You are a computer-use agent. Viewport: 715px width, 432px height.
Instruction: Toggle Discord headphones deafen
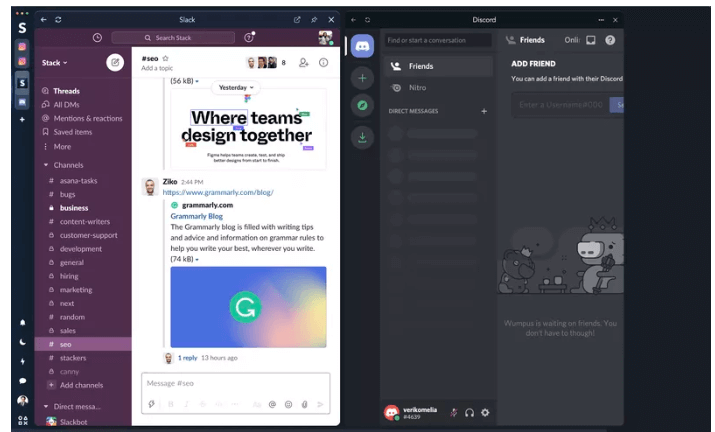(469, 412)
